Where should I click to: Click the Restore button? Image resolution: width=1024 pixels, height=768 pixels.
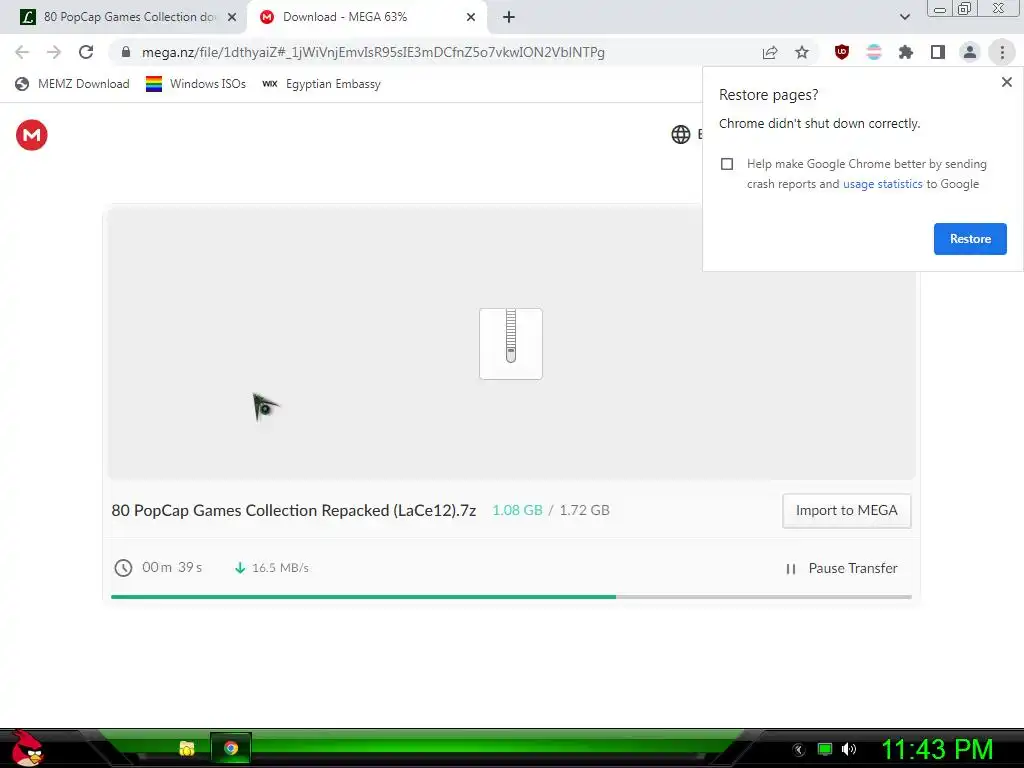[x=970, y=239]
